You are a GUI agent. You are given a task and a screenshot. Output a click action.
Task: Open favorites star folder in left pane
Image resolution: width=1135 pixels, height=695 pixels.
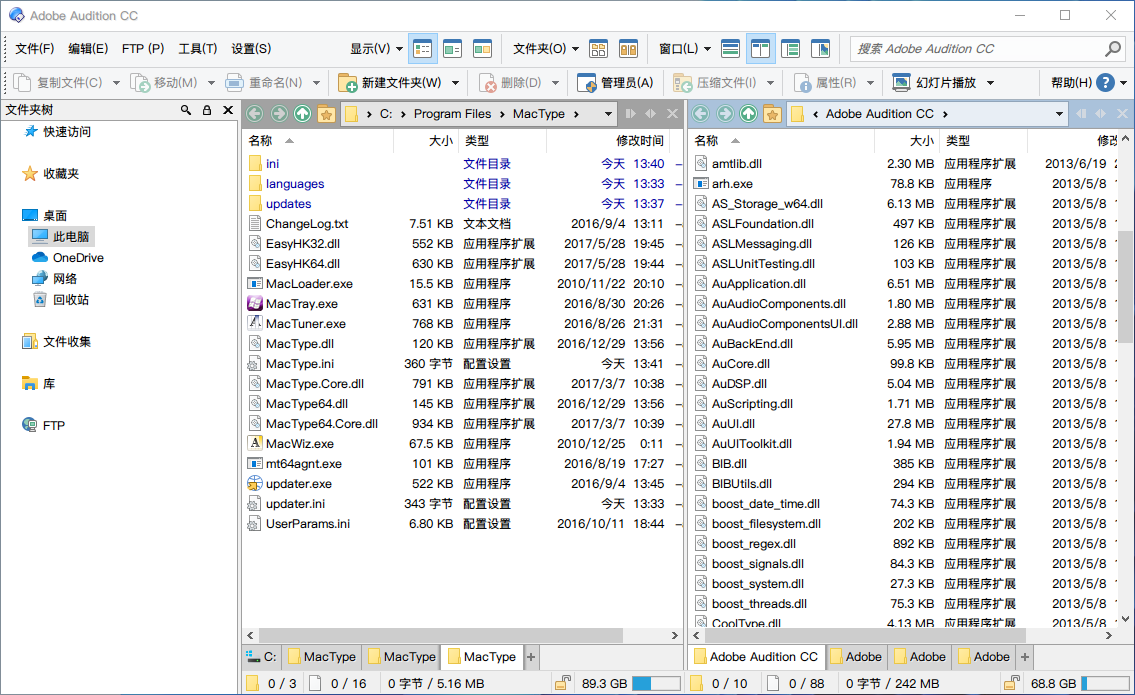(x=326, y=114)
